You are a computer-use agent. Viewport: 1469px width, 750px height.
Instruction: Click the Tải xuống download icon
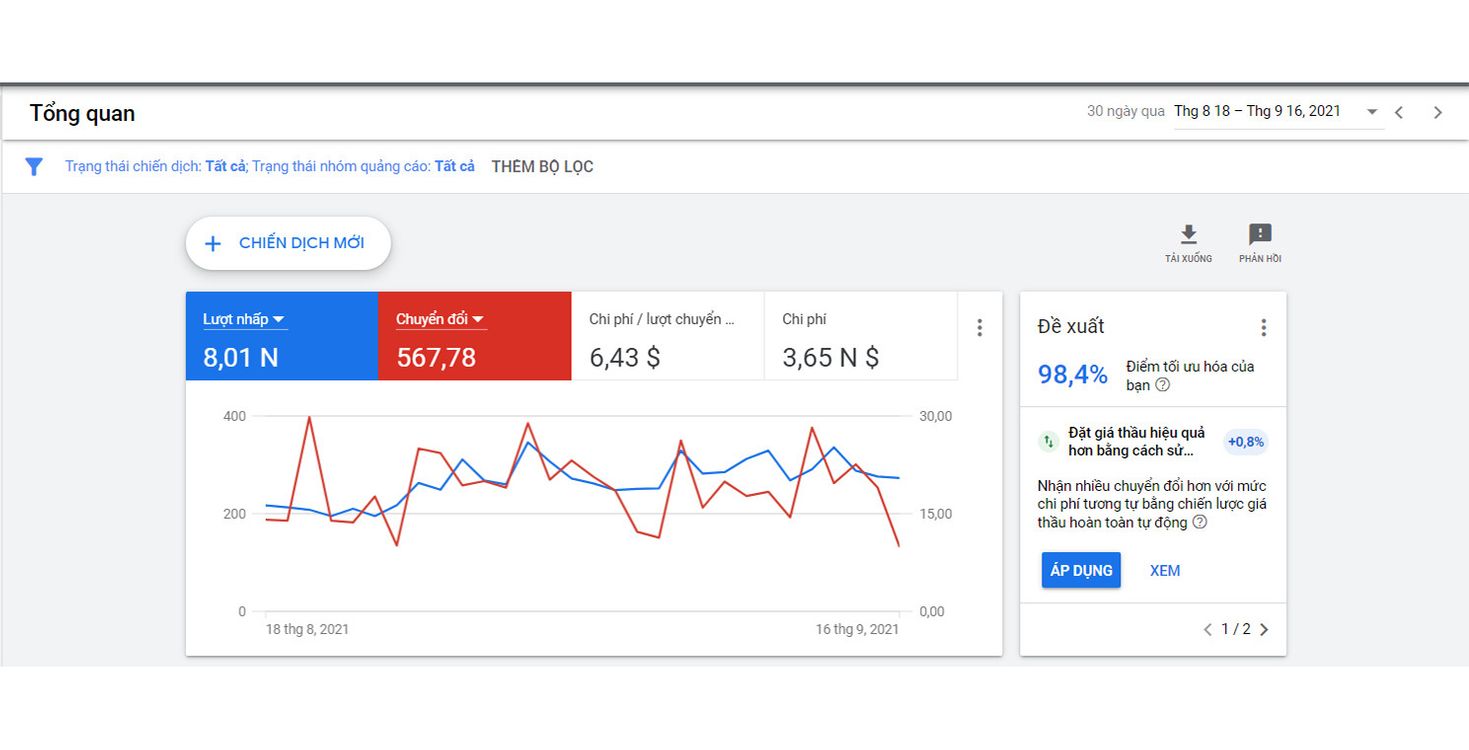click(x=1188, y=235)
